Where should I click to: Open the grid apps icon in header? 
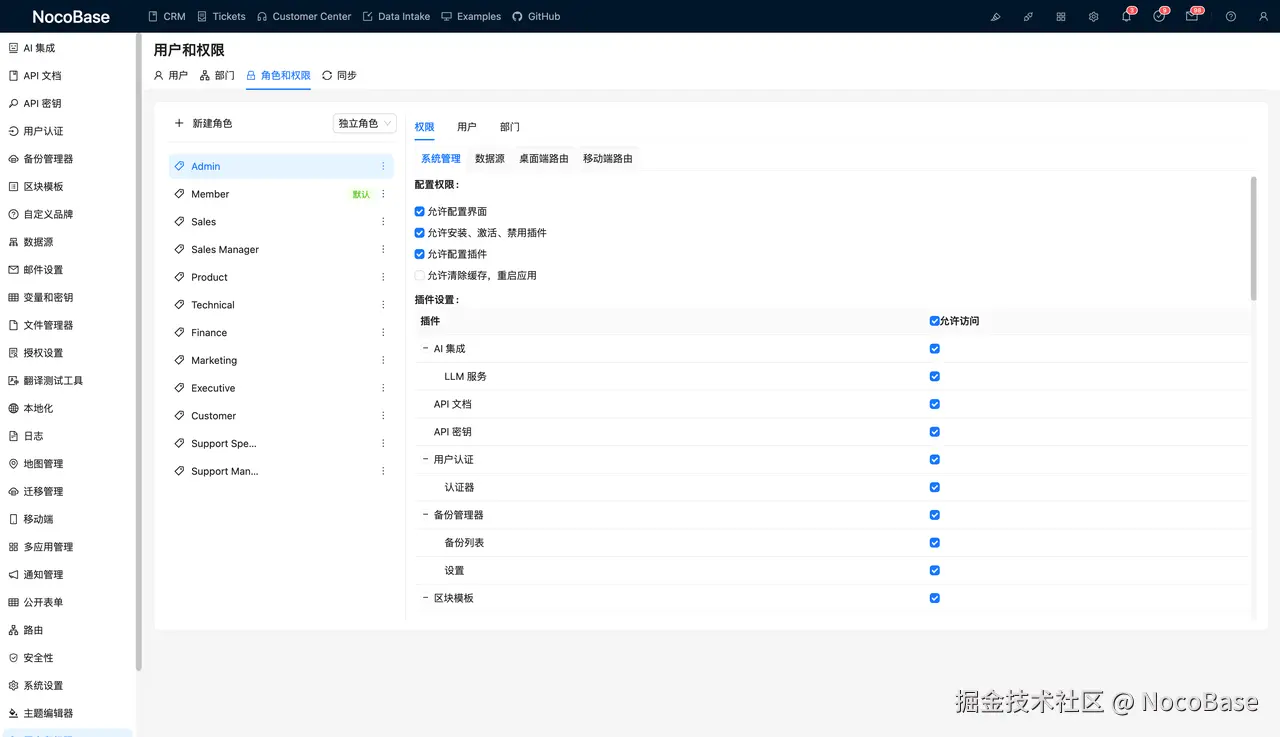pos(1061,16)
